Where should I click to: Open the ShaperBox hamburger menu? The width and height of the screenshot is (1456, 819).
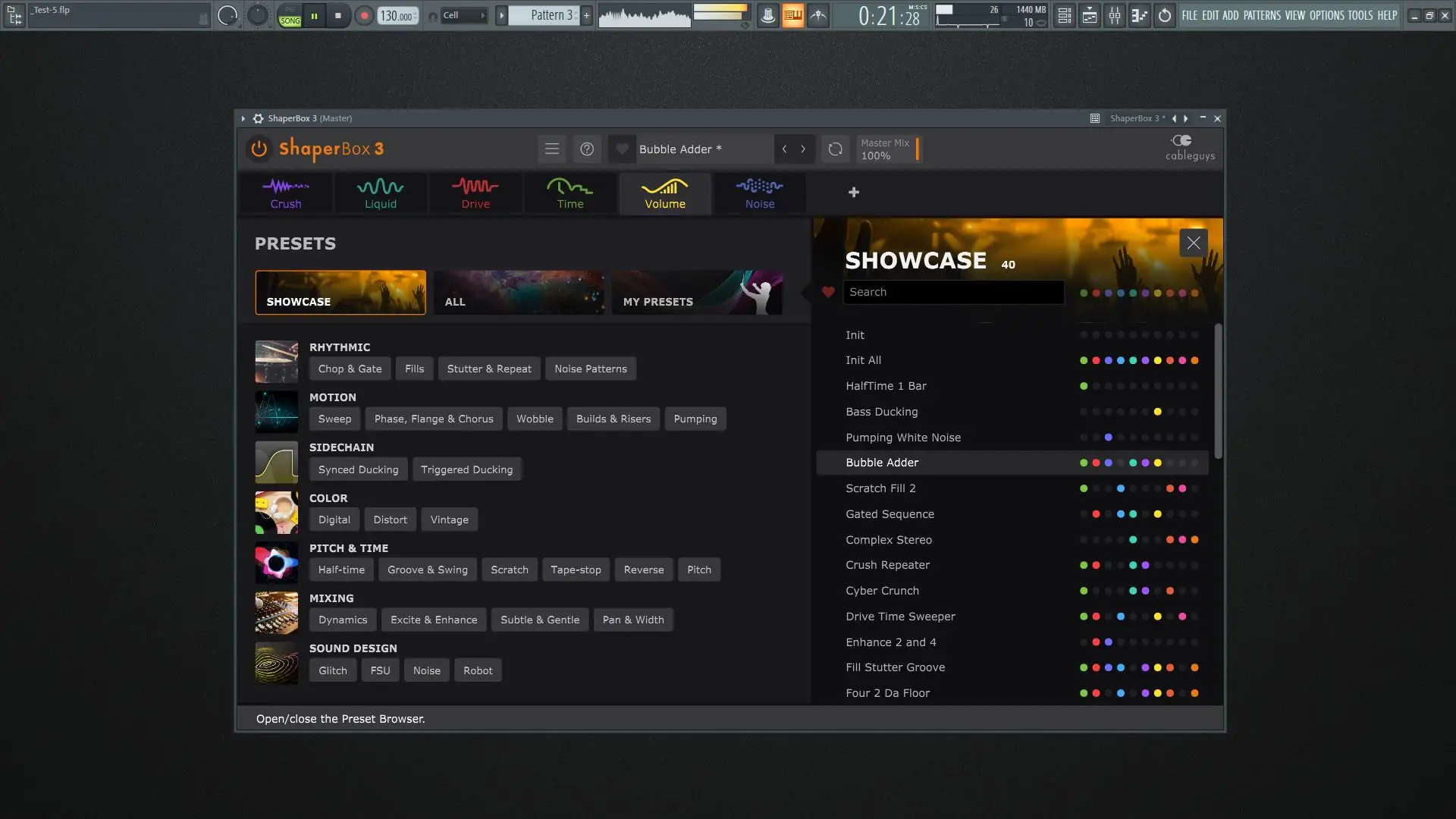pos(552,149)
